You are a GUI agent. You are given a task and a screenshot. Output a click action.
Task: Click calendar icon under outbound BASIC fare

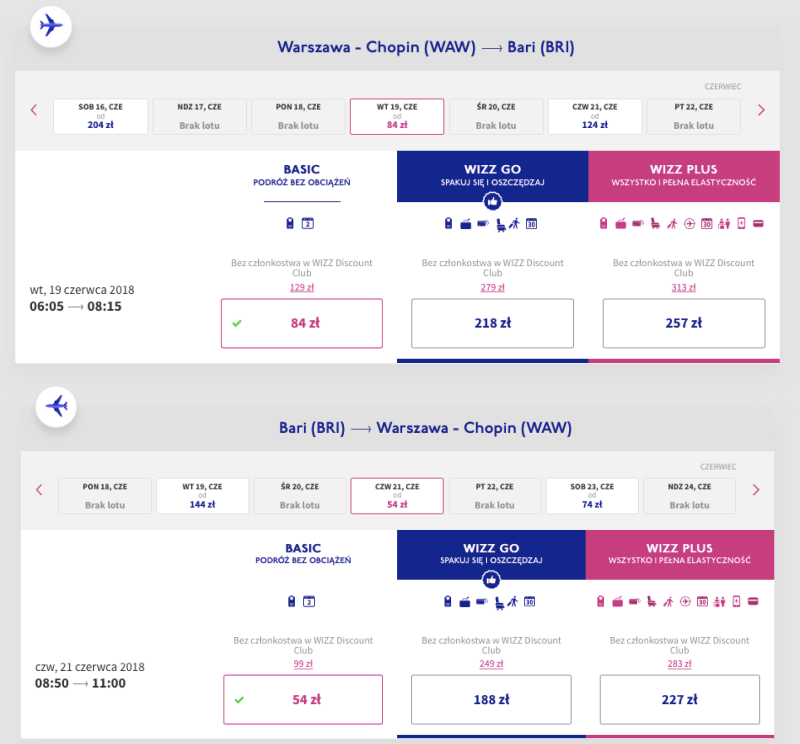click(x=308, y=224)
